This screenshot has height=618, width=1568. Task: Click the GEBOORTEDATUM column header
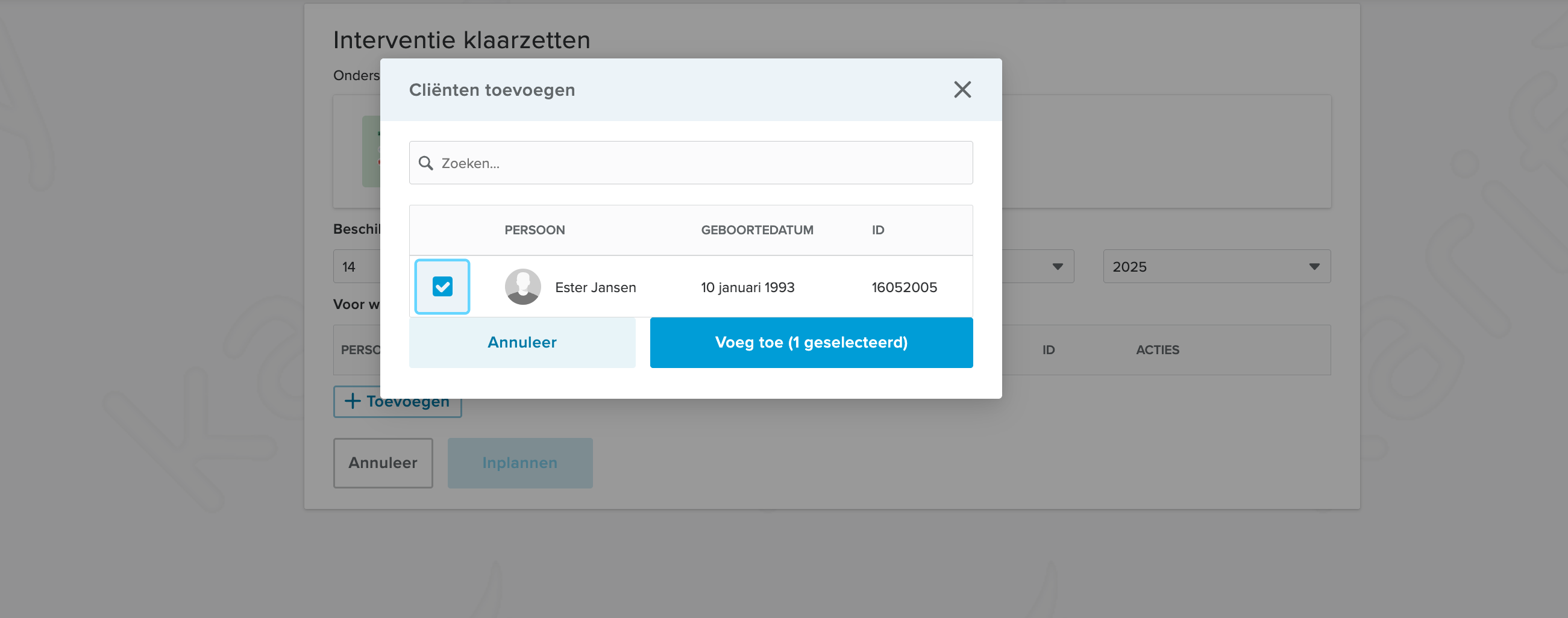(757, 230)
